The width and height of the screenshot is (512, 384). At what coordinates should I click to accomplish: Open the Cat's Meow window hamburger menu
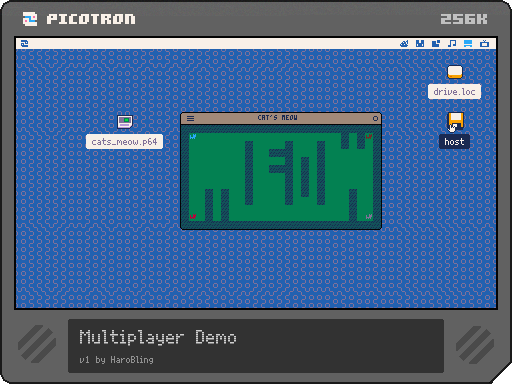pyautogui.click(x=190, y=118)
